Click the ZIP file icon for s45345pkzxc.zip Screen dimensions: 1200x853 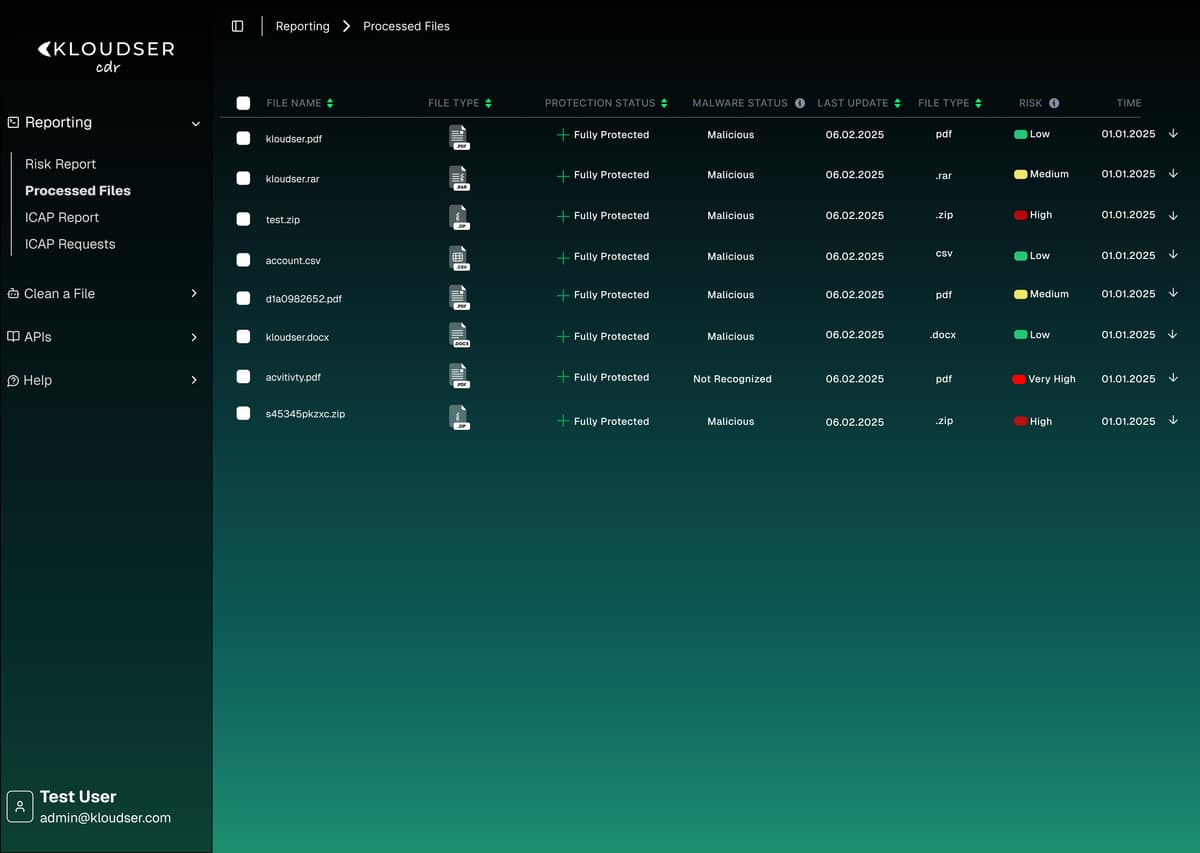[459, 418]
